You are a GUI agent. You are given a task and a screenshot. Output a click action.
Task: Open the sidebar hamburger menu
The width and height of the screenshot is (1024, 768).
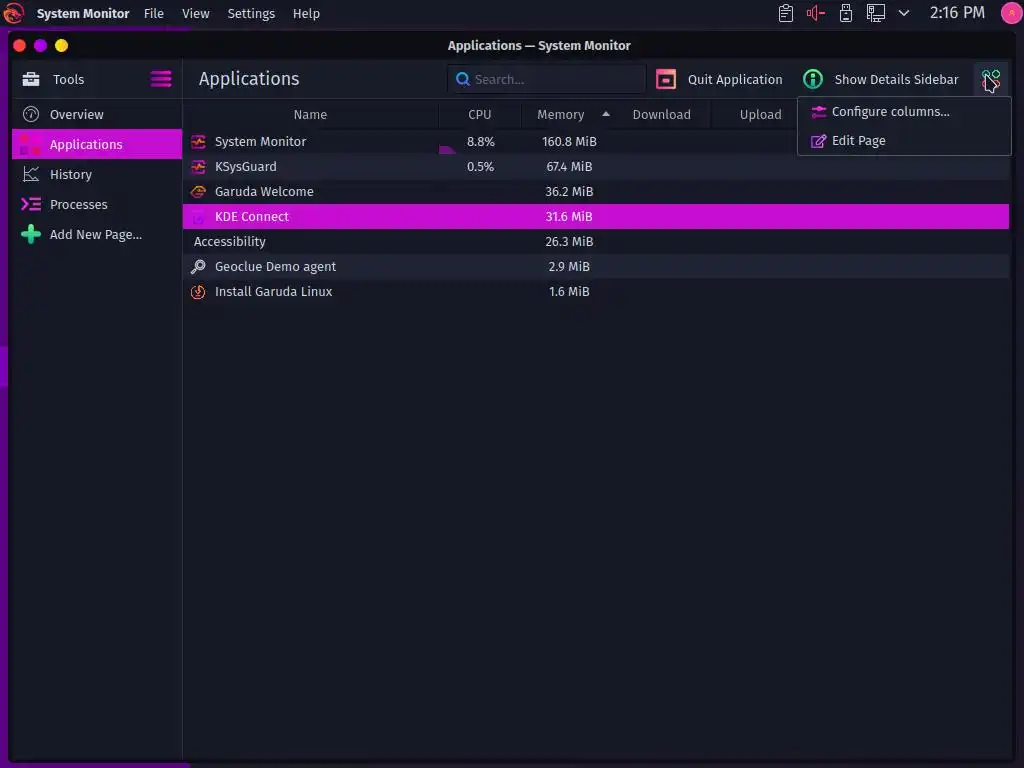161,79
